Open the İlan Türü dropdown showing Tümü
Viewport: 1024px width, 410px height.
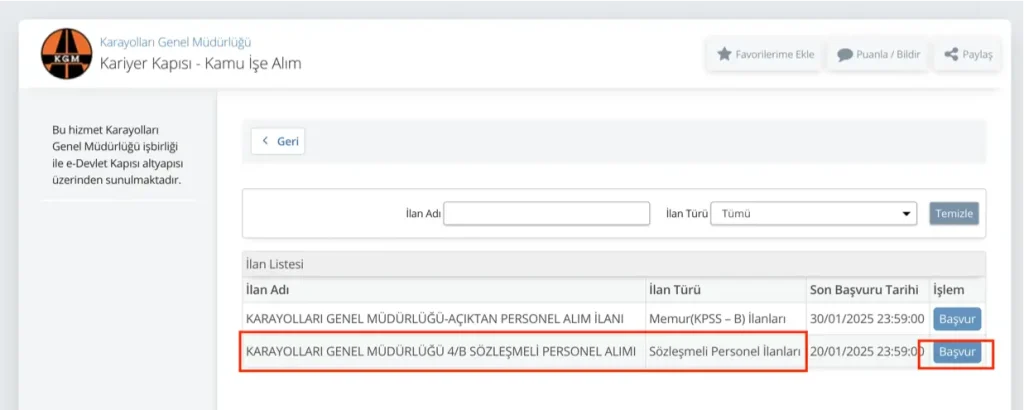[x=814, y=213]
